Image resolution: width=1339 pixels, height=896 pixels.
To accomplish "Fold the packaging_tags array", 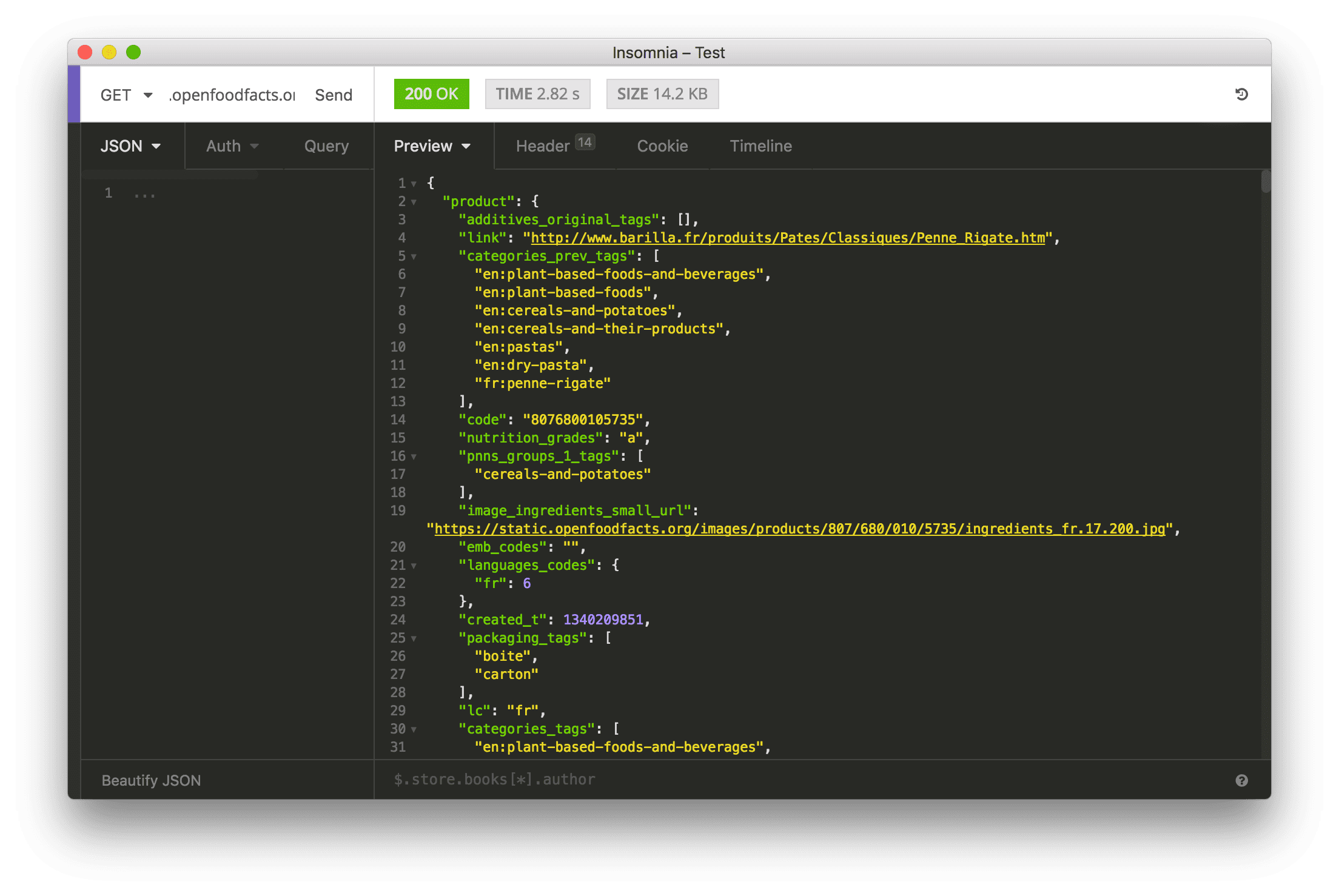I will click(414, 638).
